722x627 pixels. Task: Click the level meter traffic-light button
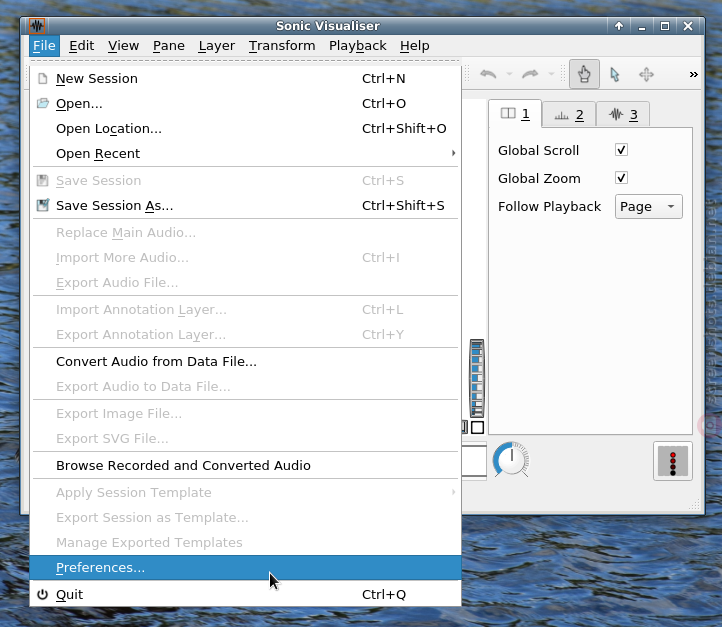click(x=672, y=461)
